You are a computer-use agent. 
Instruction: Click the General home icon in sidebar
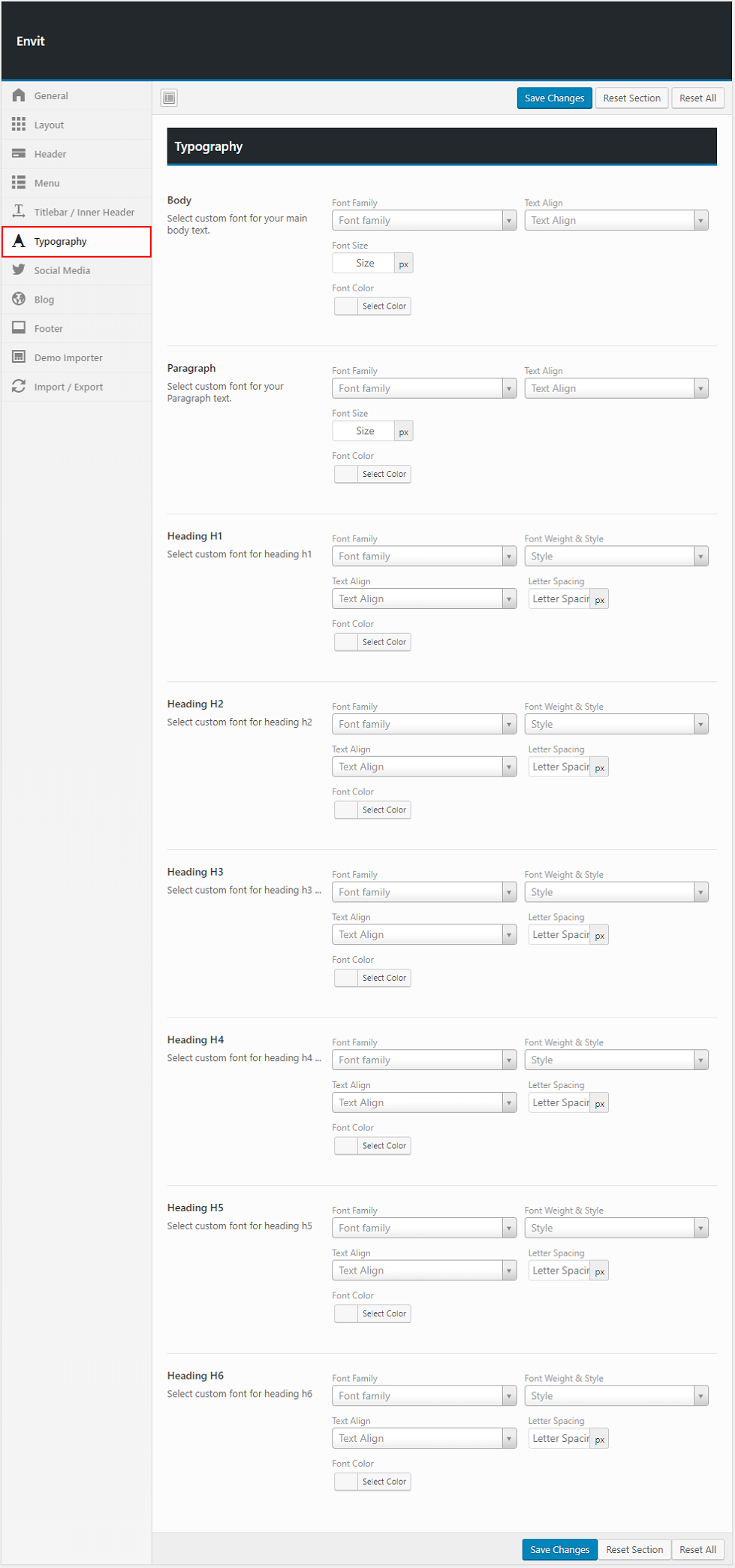pyautogui.click(x=19, y=95)
